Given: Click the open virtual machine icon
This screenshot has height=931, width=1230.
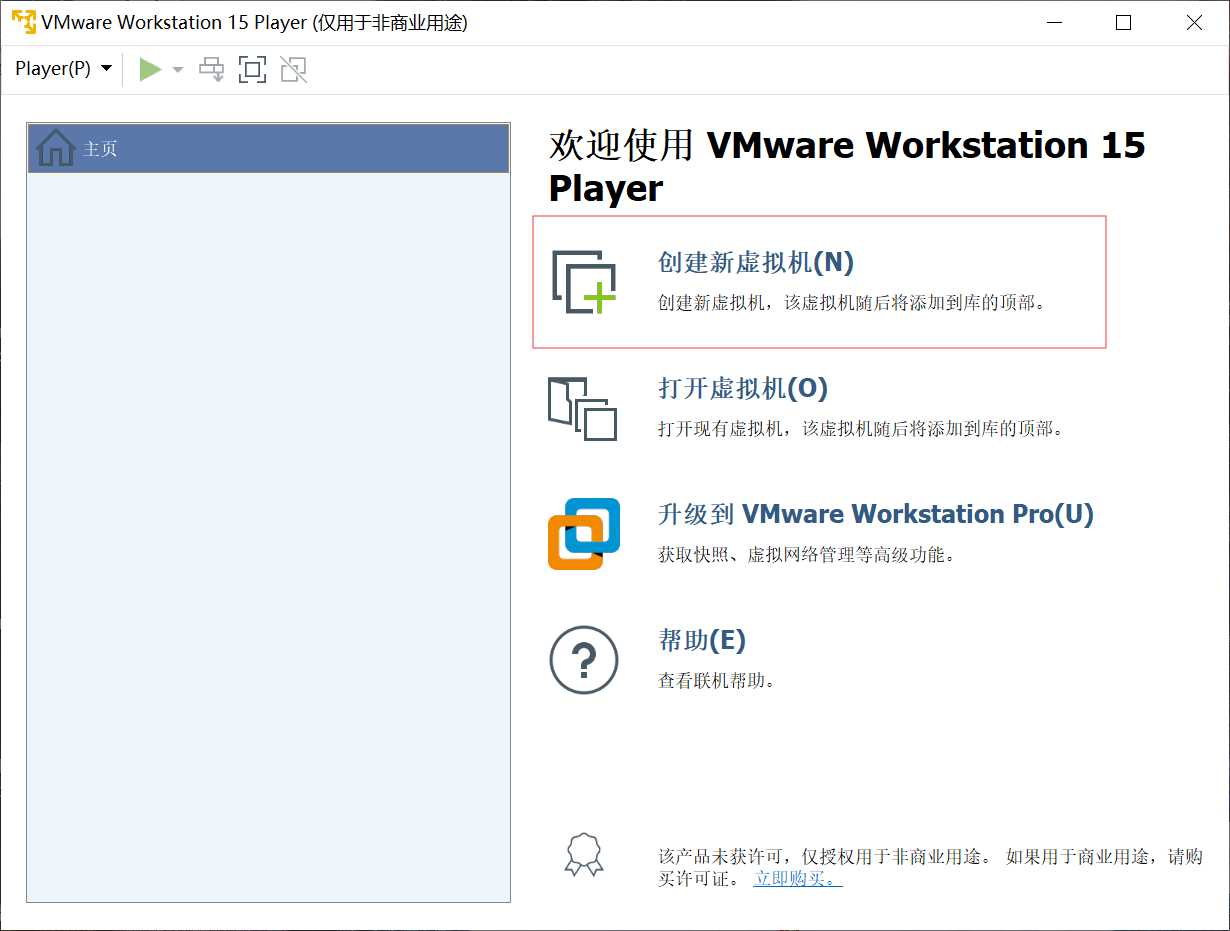Looking at the screenshot, I should (x=583, y=408).
